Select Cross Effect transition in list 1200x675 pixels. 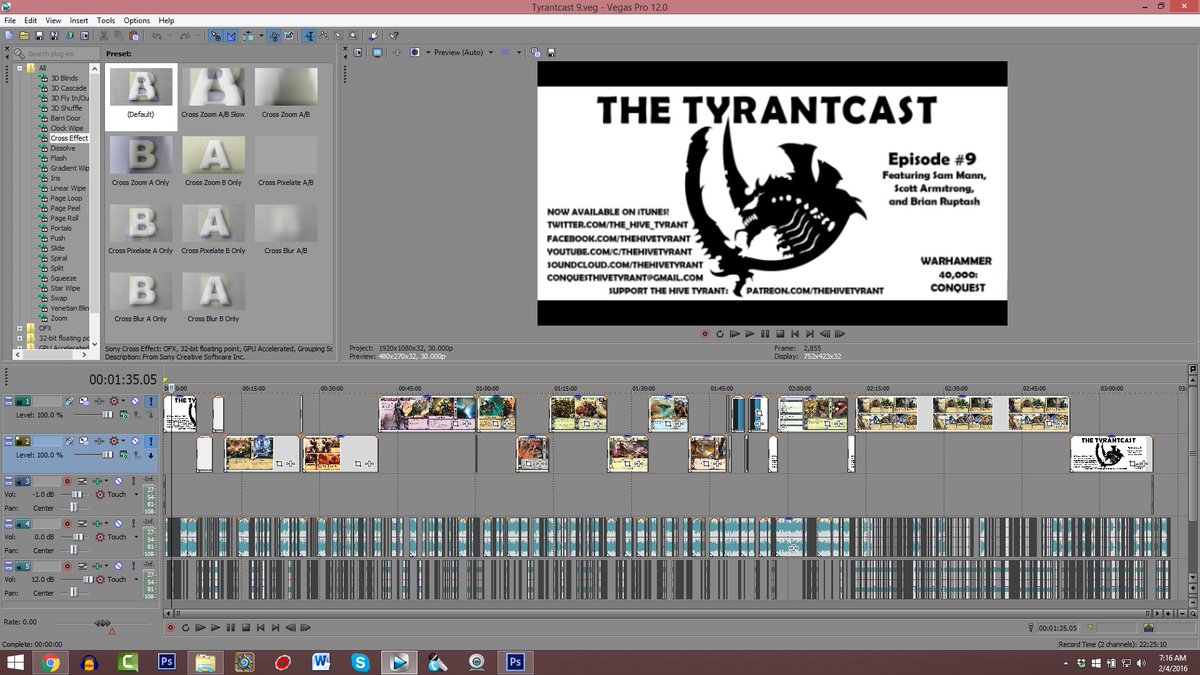[x=69, y=138]
